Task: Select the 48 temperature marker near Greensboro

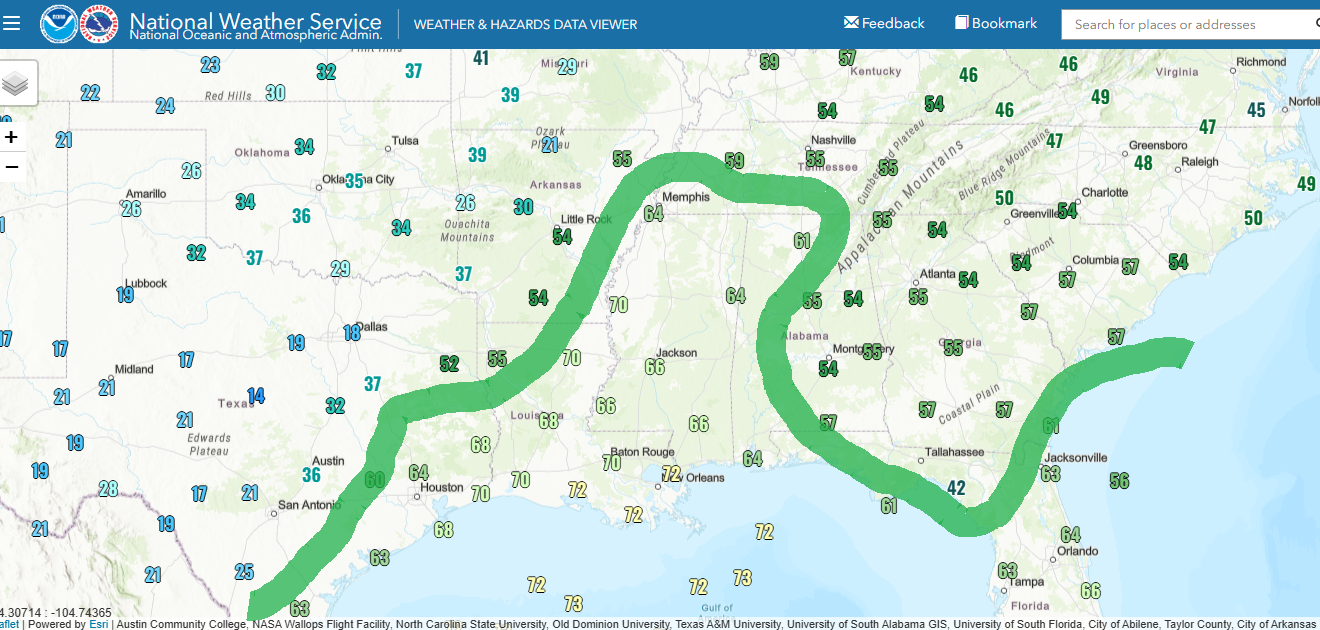Action: click(x=1143, y=163)
